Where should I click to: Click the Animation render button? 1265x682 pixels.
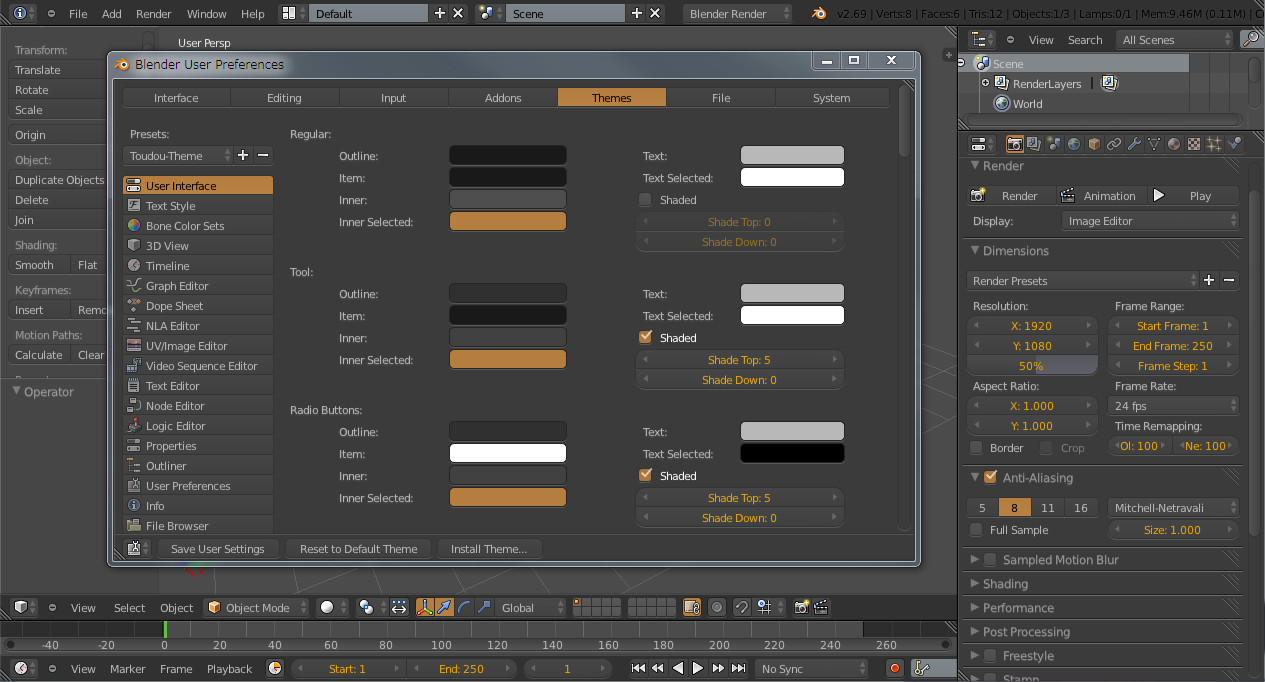1100,196
